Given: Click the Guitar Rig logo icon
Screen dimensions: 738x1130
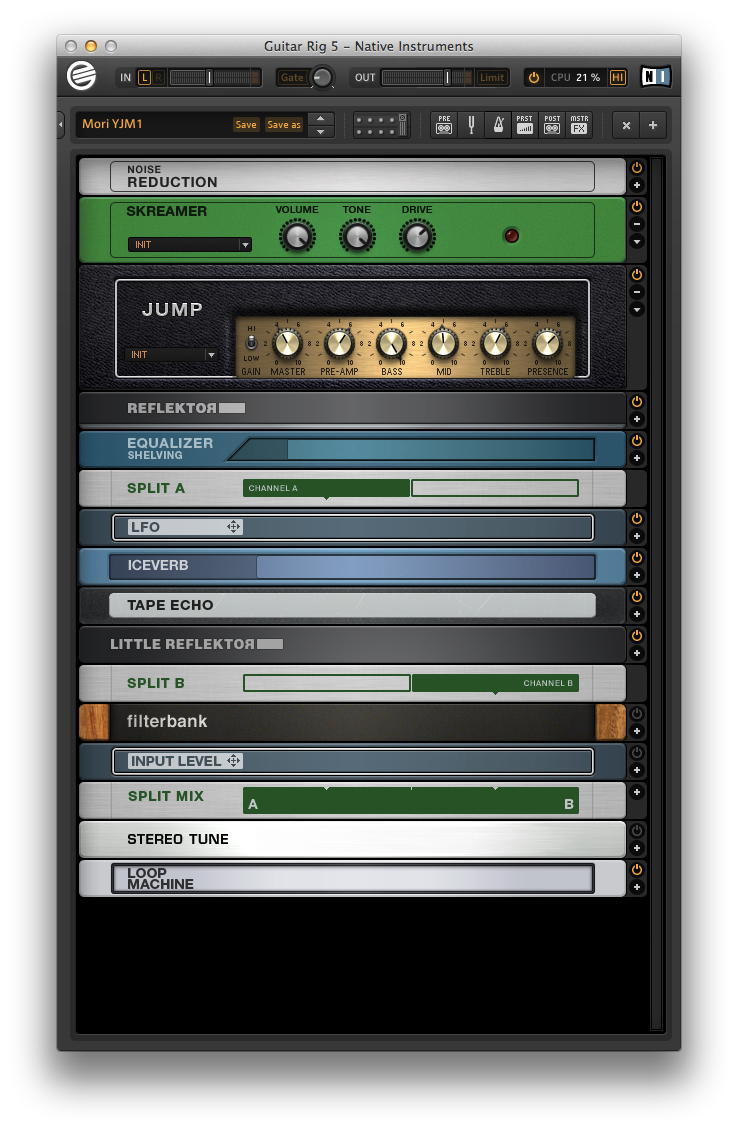Looking at the screenshot, I should [81, 76].
